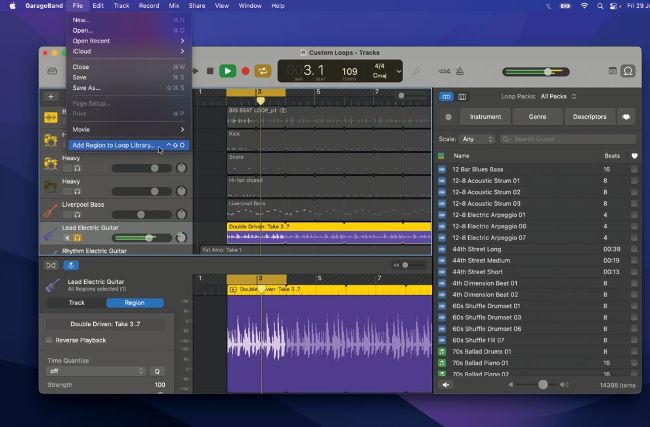This screenshot has width=650, height=427.
Task: Enable Reverse Playback checkbox
Action: click(x=49, y=340)
